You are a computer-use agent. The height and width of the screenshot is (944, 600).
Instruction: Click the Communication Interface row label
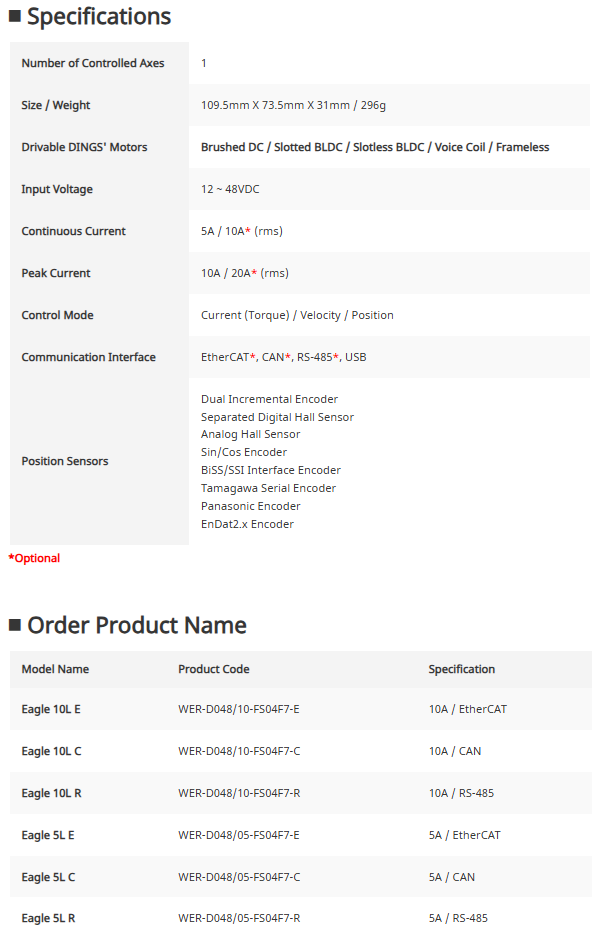(x=89, y=357)
